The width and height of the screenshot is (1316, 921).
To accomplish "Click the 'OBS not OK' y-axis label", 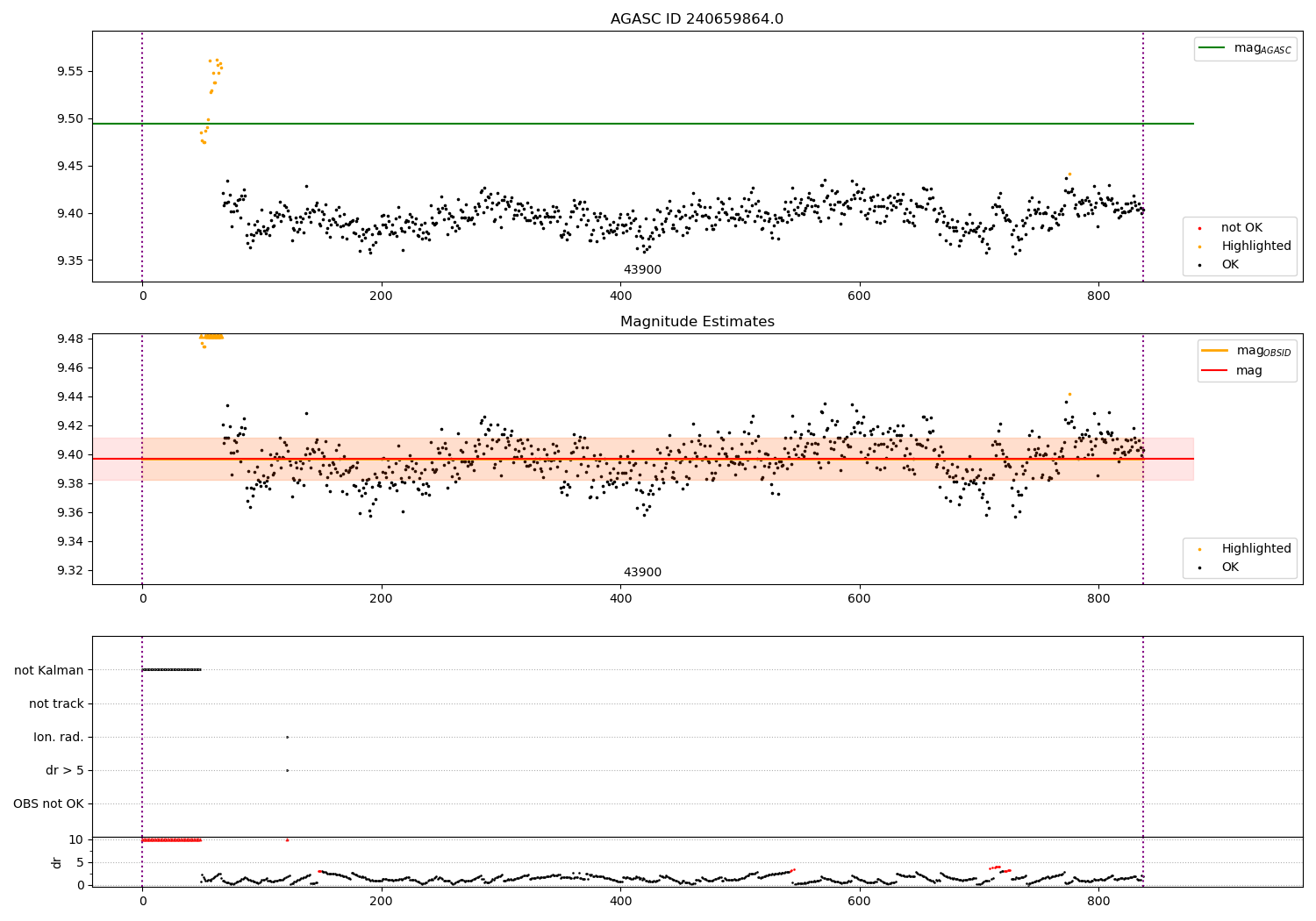I will pos(48,803).
